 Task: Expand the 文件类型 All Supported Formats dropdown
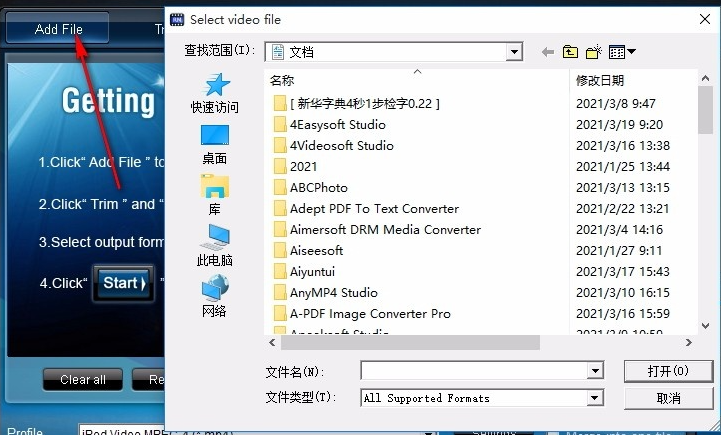[x=594, y=398]
